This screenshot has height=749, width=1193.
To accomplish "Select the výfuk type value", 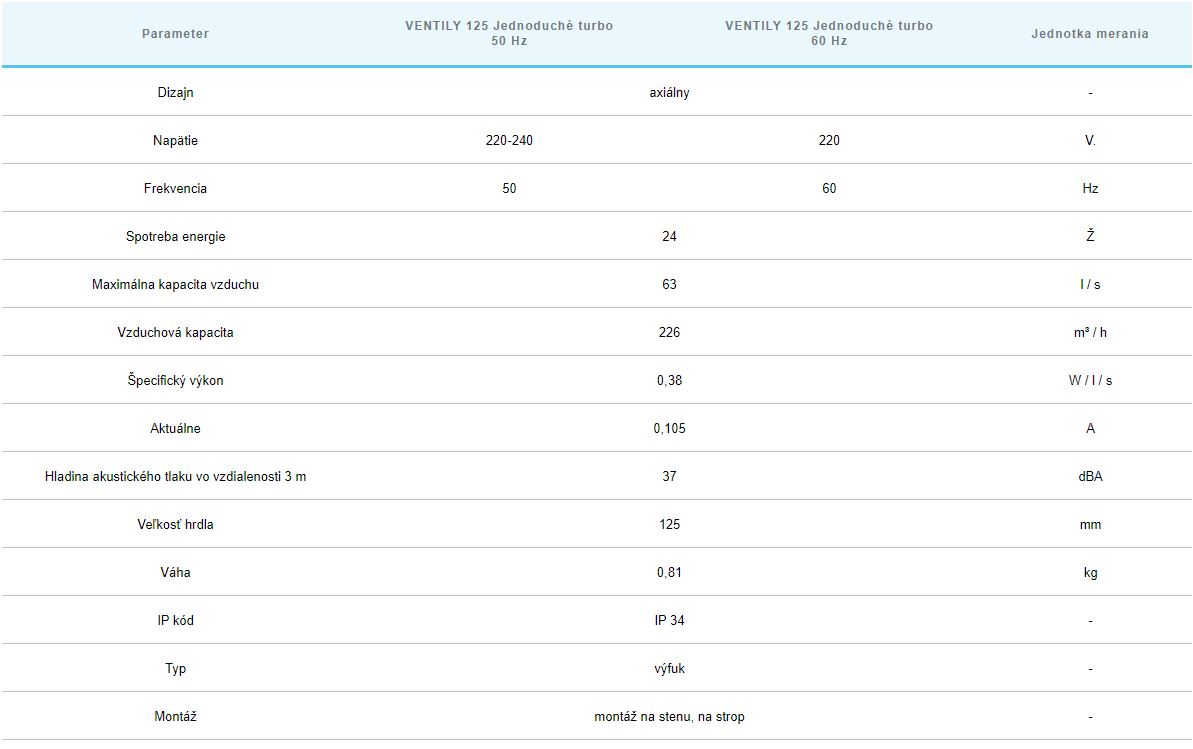I will click(x=669, y=669).
